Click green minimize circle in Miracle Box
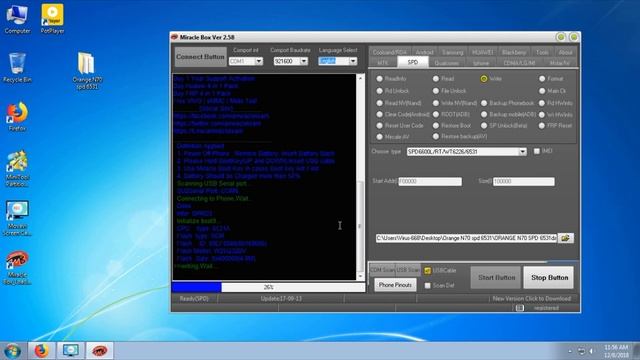Image resolution: width=640 pixels, height=360 pixels. pos(561,37)
